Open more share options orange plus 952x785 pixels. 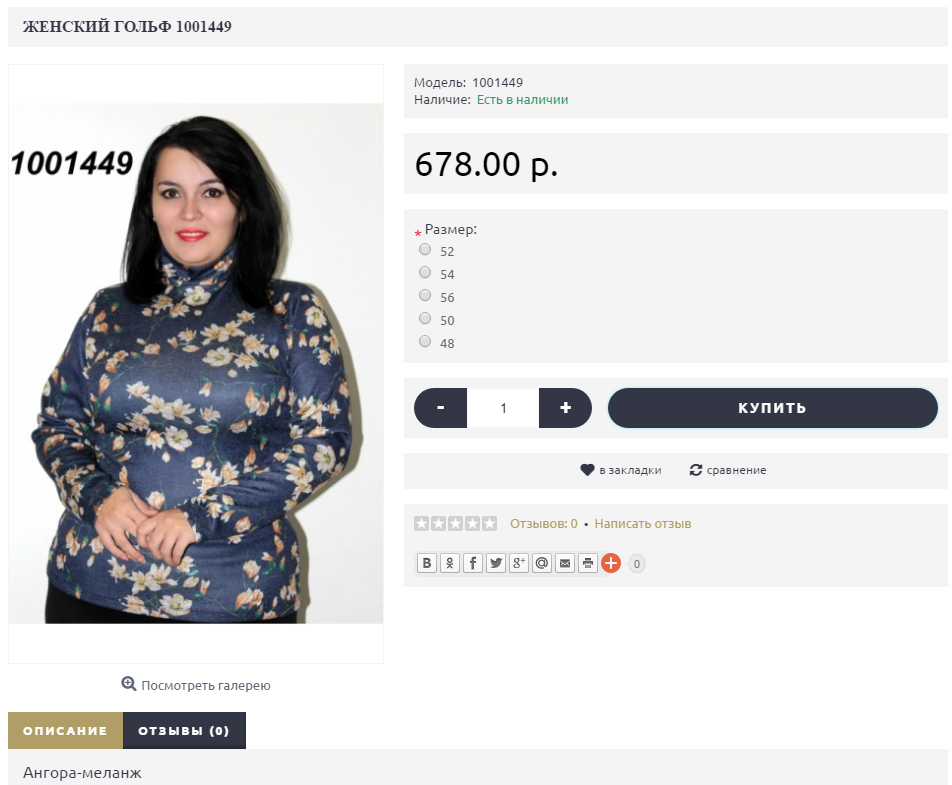(611, 563)
